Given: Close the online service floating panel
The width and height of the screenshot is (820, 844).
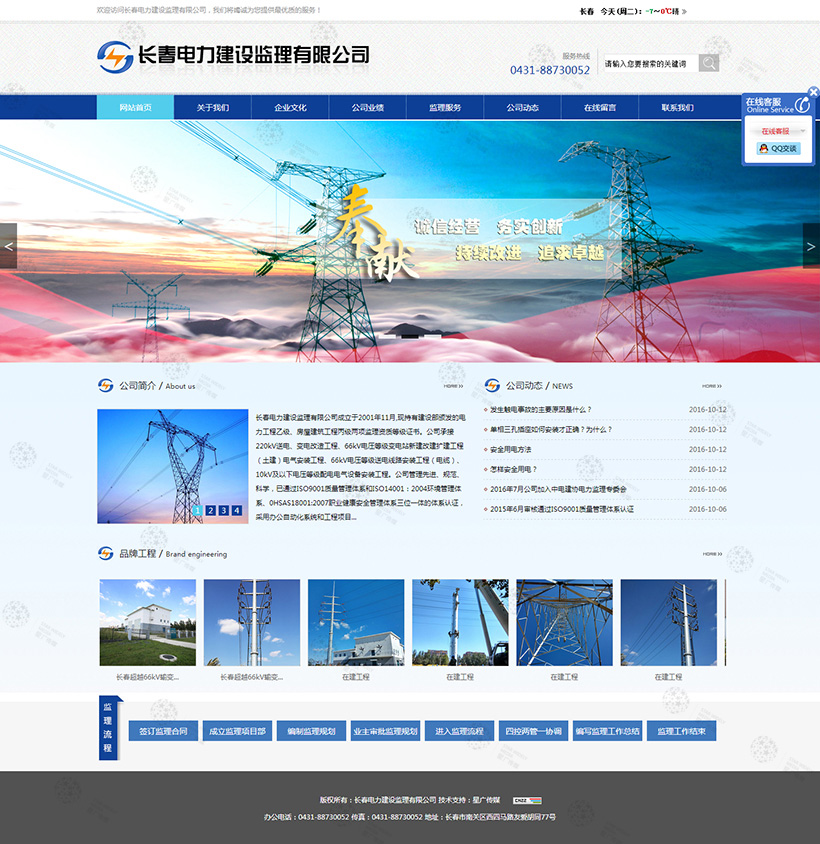Looking at the screenshot, I should 813,92.
